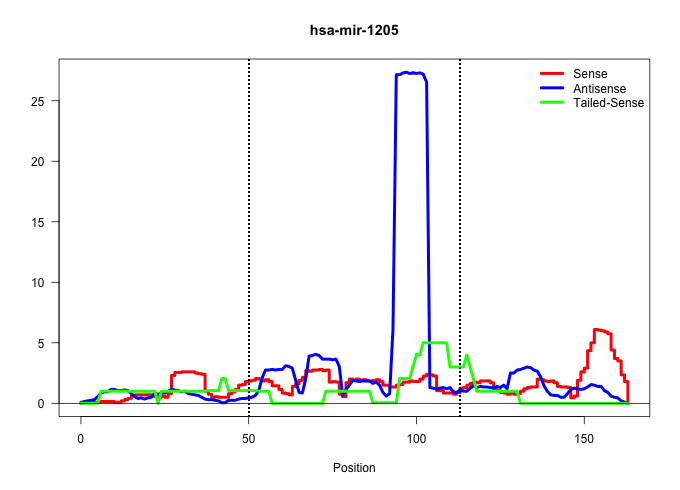
Task: Click the plot title hsa-mir-1205
Action: [x=355, y=31]
